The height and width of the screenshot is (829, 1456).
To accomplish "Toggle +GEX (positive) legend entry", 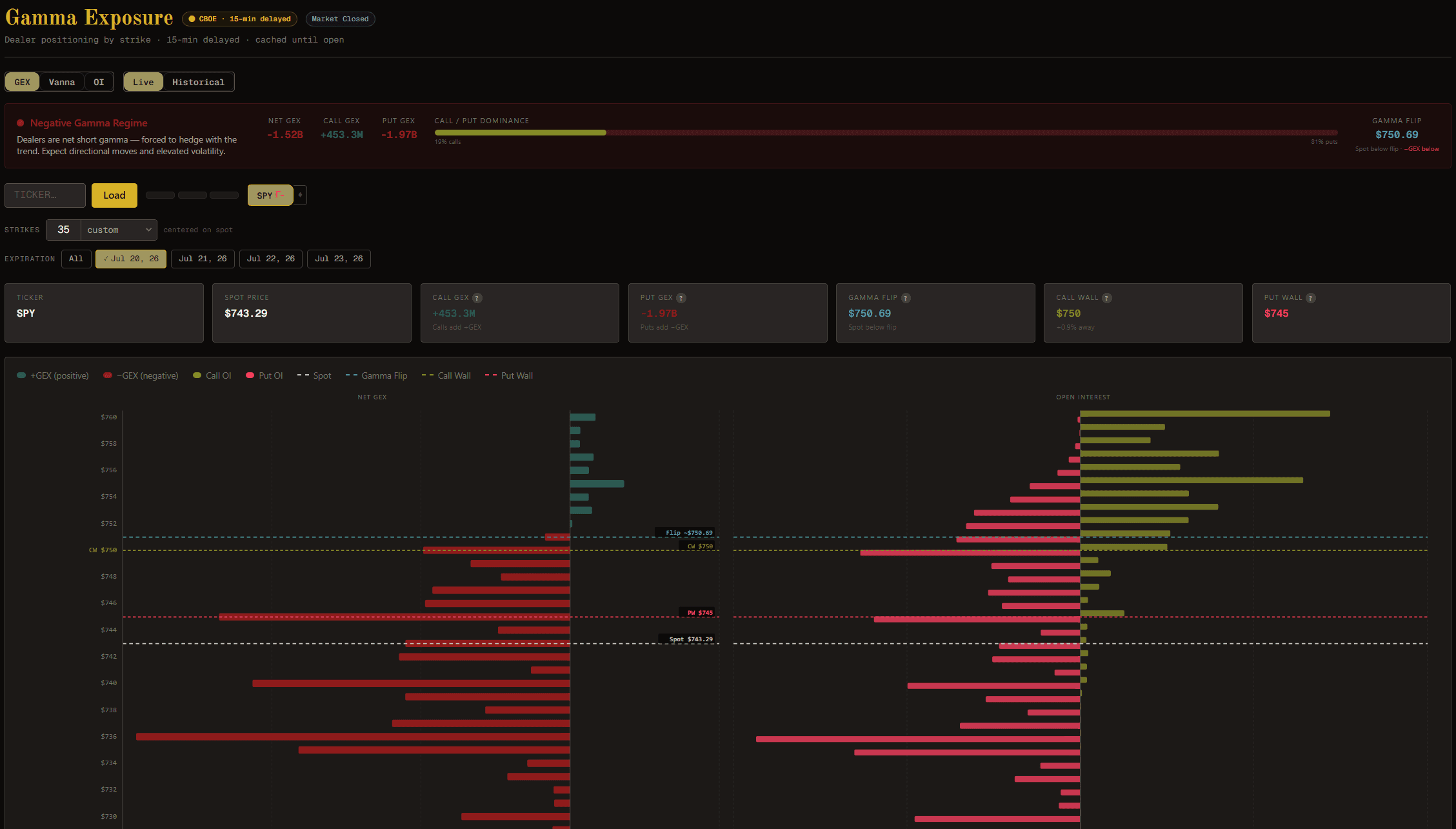I will pos(53,375).
